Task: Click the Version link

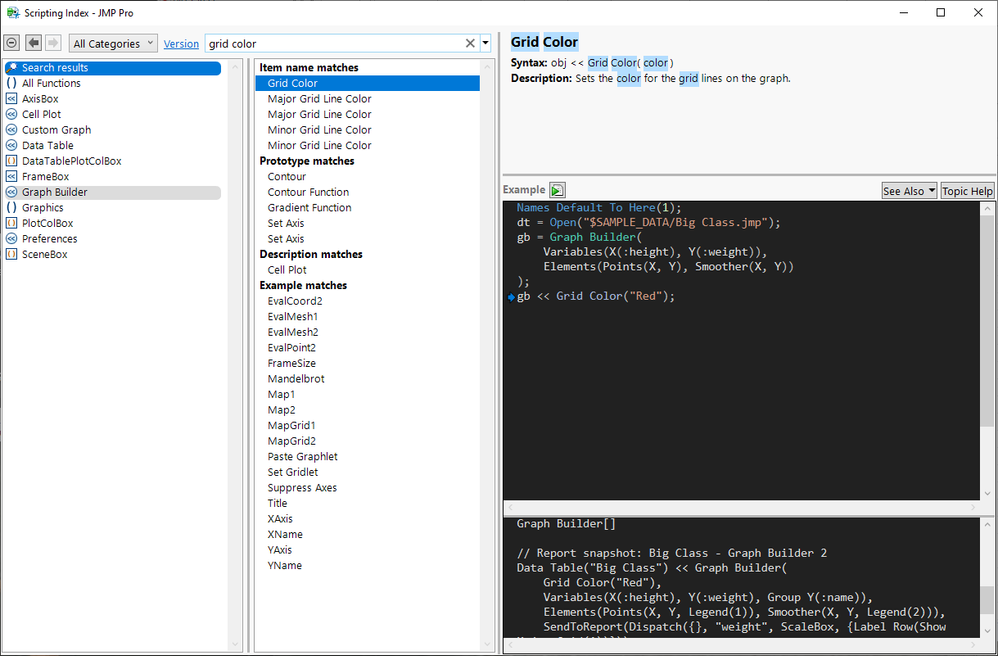Action: click(x=181, y=44)
